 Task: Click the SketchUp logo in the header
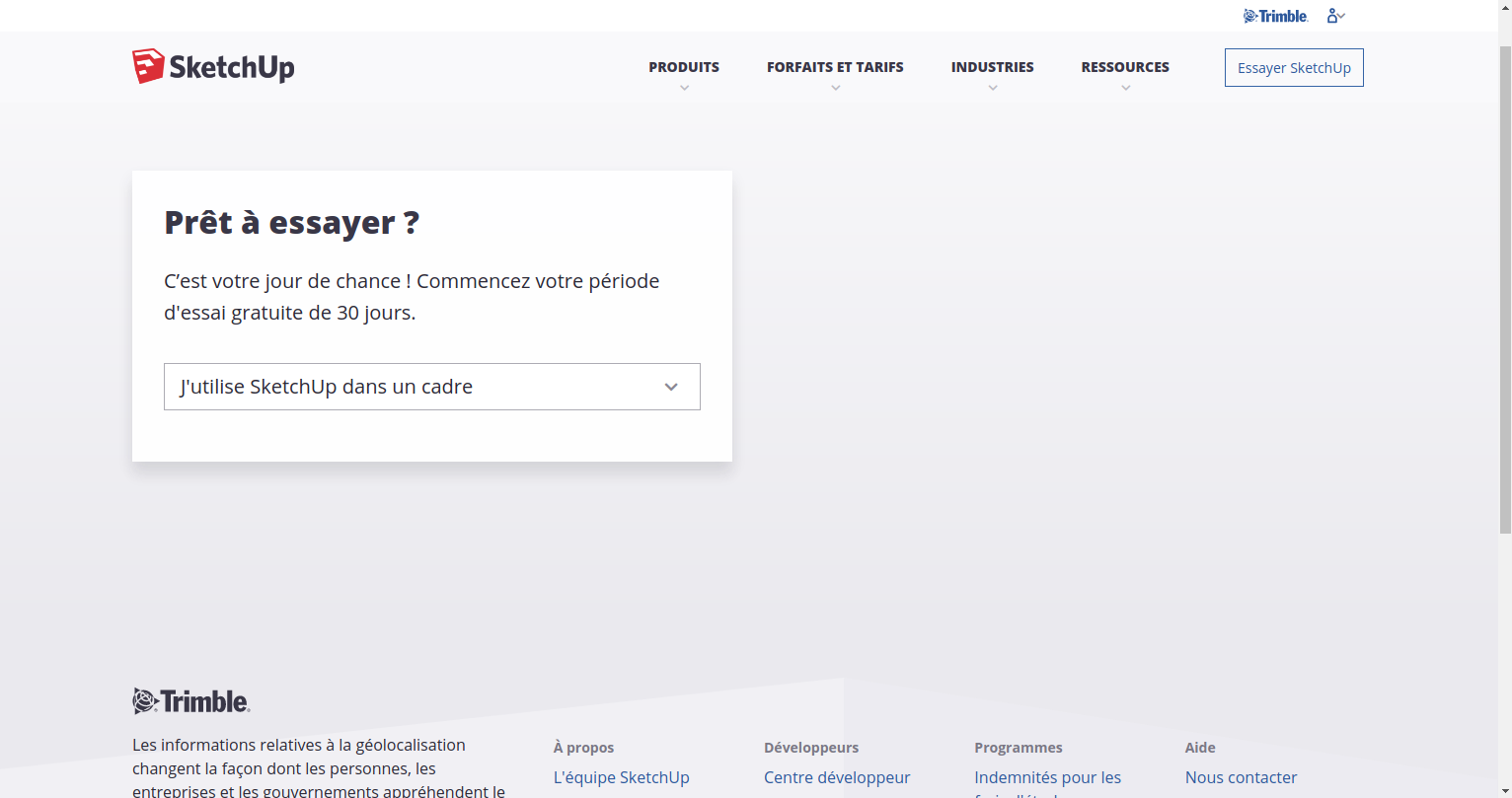click(213, 66)
